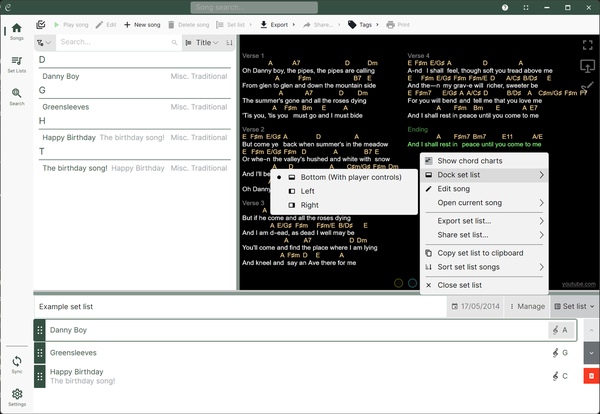Open the Search sidebar page

(x=16, y=97)
